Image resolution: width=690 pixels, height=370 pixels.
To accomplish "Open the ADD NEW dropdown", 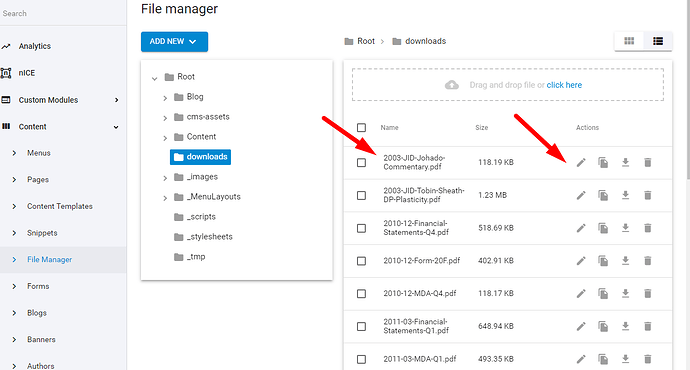I will (x=174, y=41).
